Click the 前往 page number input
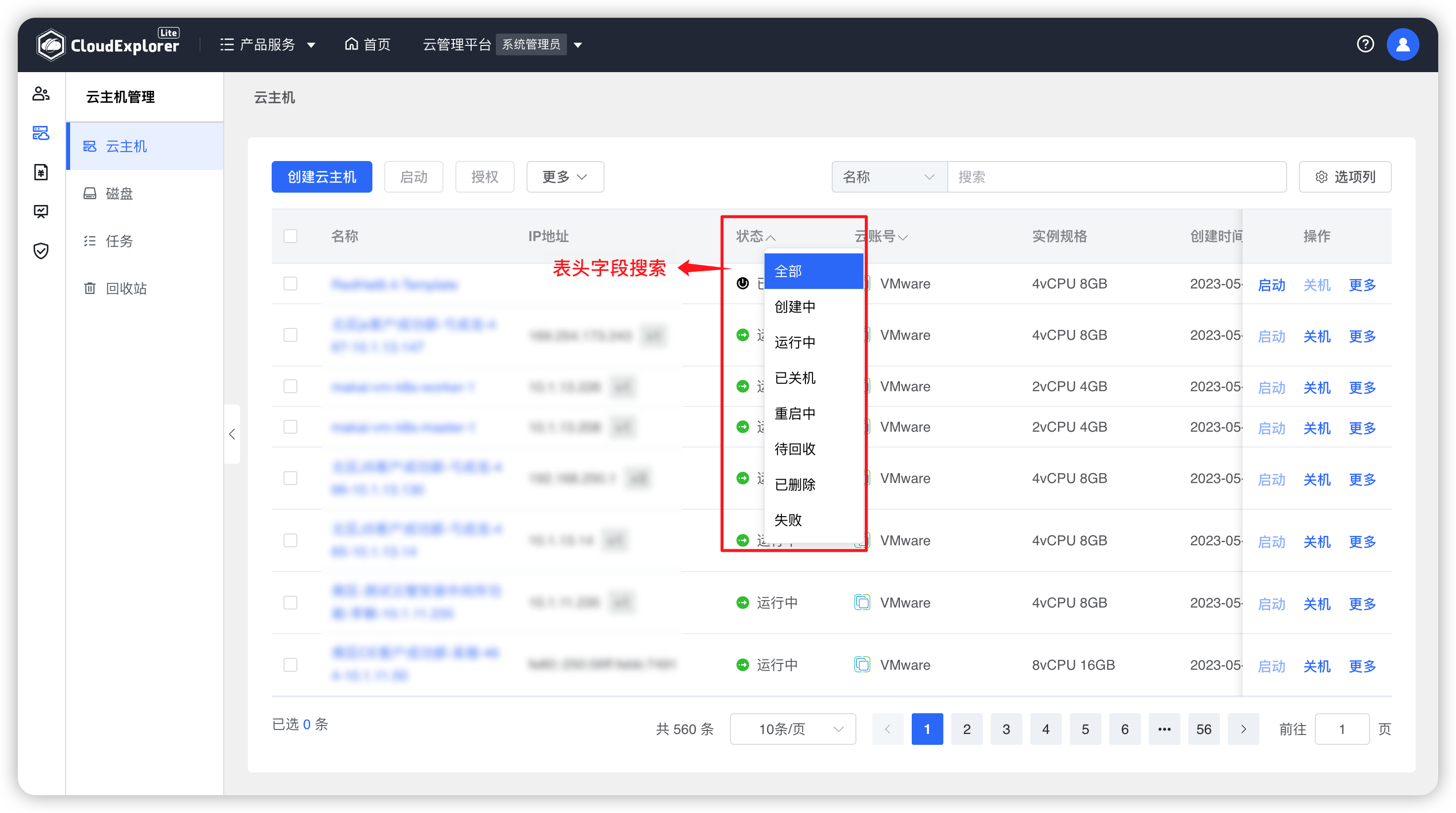This screenshot has height=813, width=1456. pos(1342,730)
